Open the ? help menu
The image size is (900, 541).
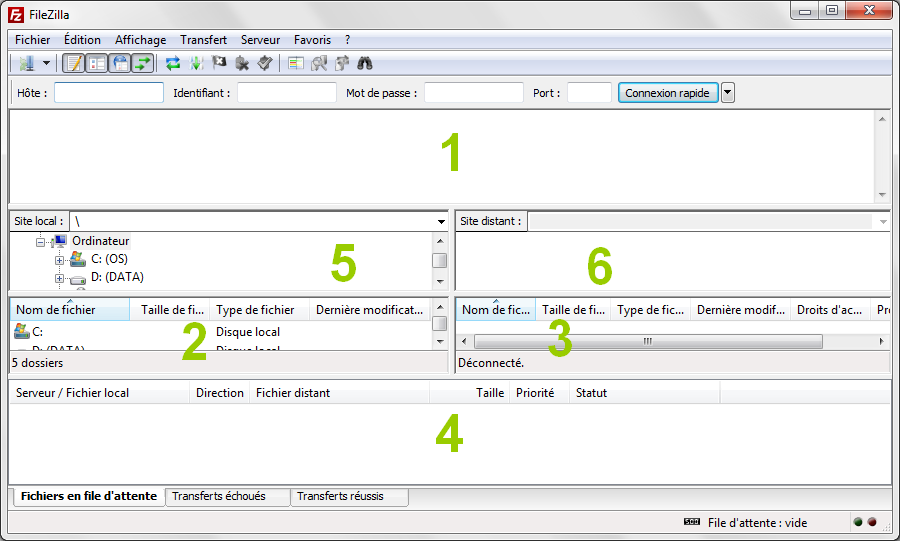(x=348, y=40)
